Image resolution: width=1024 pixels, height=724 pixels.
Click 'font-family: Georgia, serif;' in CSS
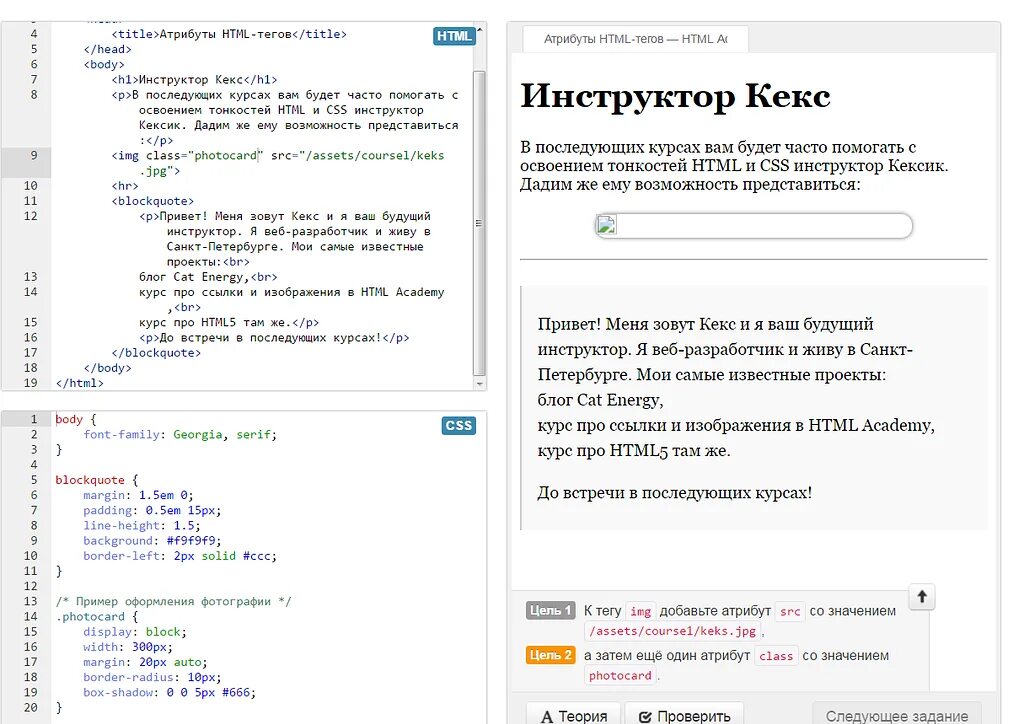(x=180, y=435)
